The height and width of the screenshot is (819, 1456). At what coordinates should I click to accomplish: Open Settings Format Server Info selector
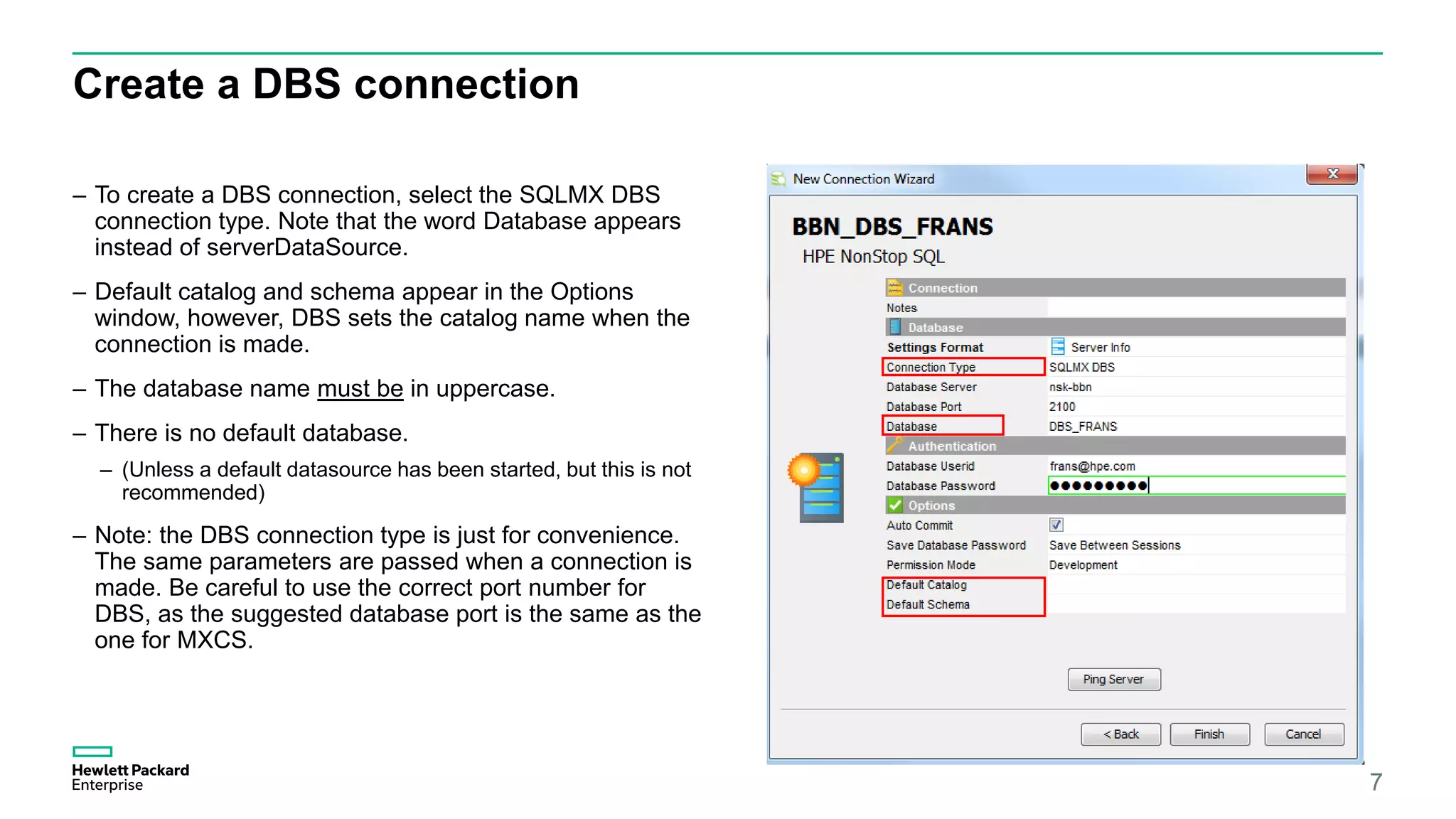click(x=1197, y=347)
